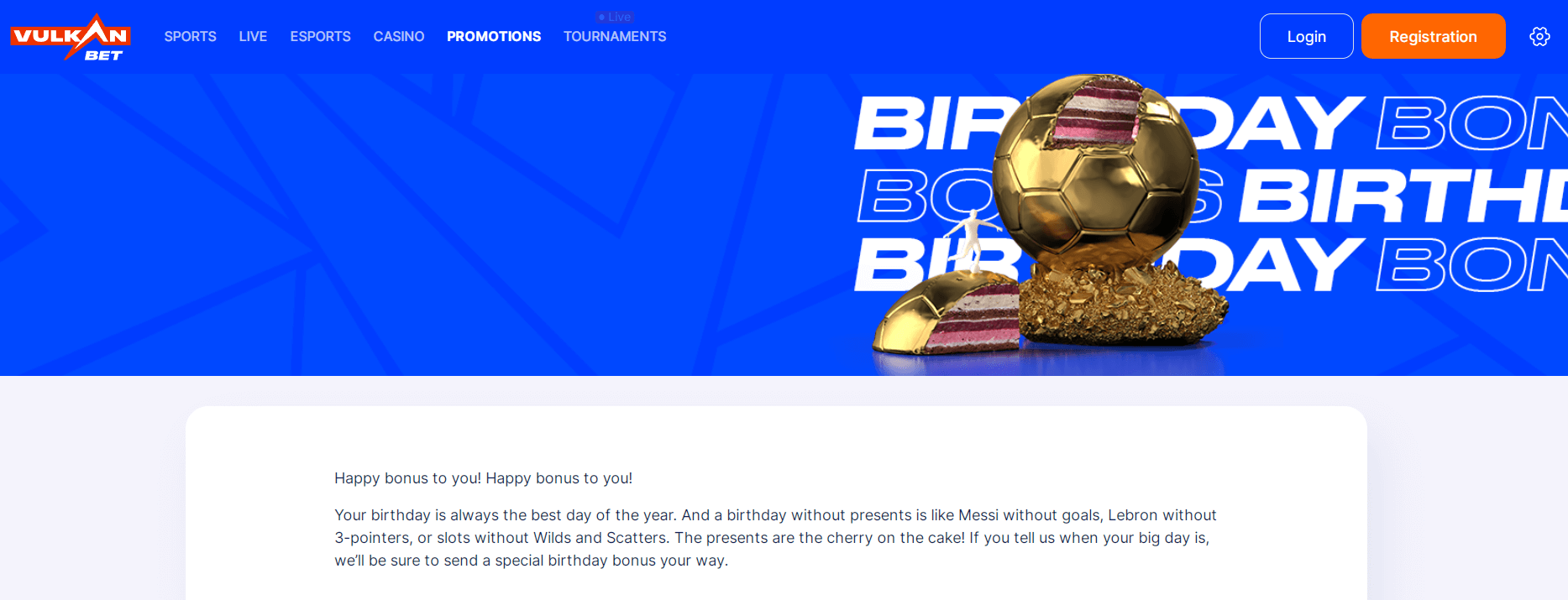Open the Sports section
This screenshot has height=600, width=1568.
(x=190, y=37)
